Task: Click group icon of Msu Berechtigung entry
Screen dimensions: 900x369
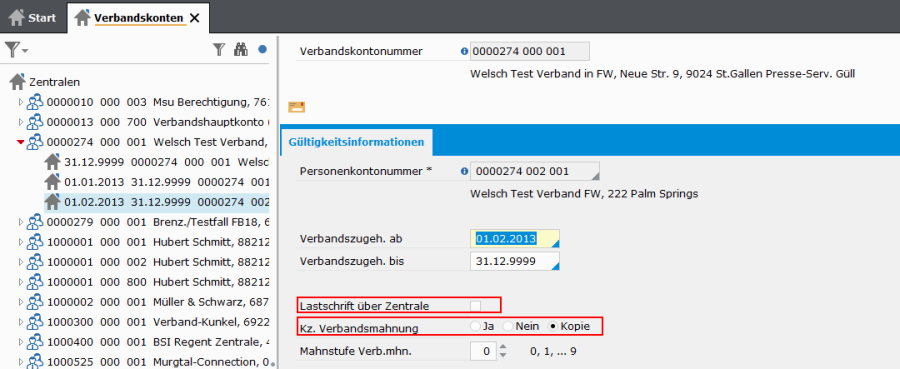Action: point(35,102)
